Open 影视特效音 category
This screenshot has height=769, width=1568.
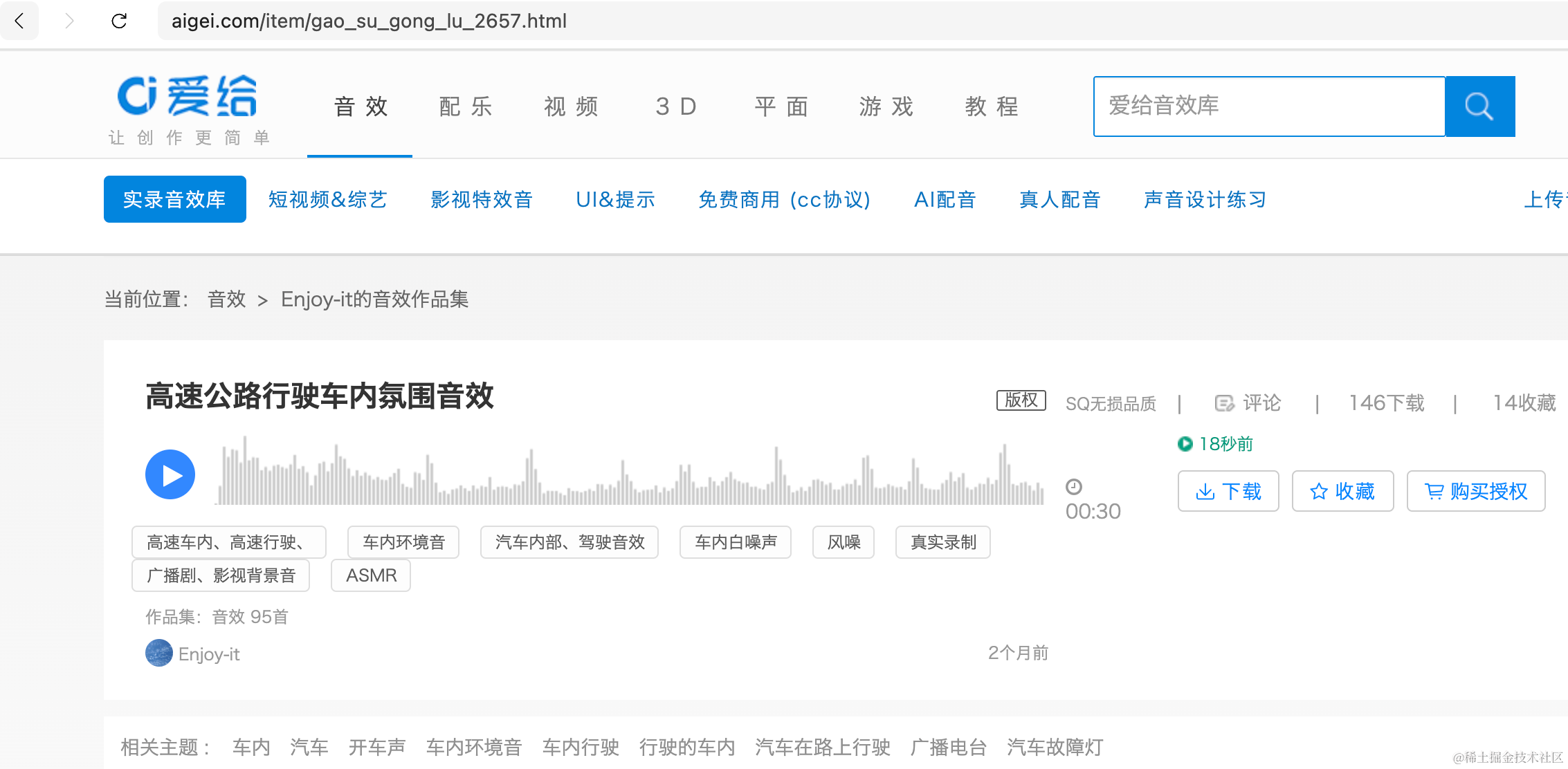pos(482,199)
